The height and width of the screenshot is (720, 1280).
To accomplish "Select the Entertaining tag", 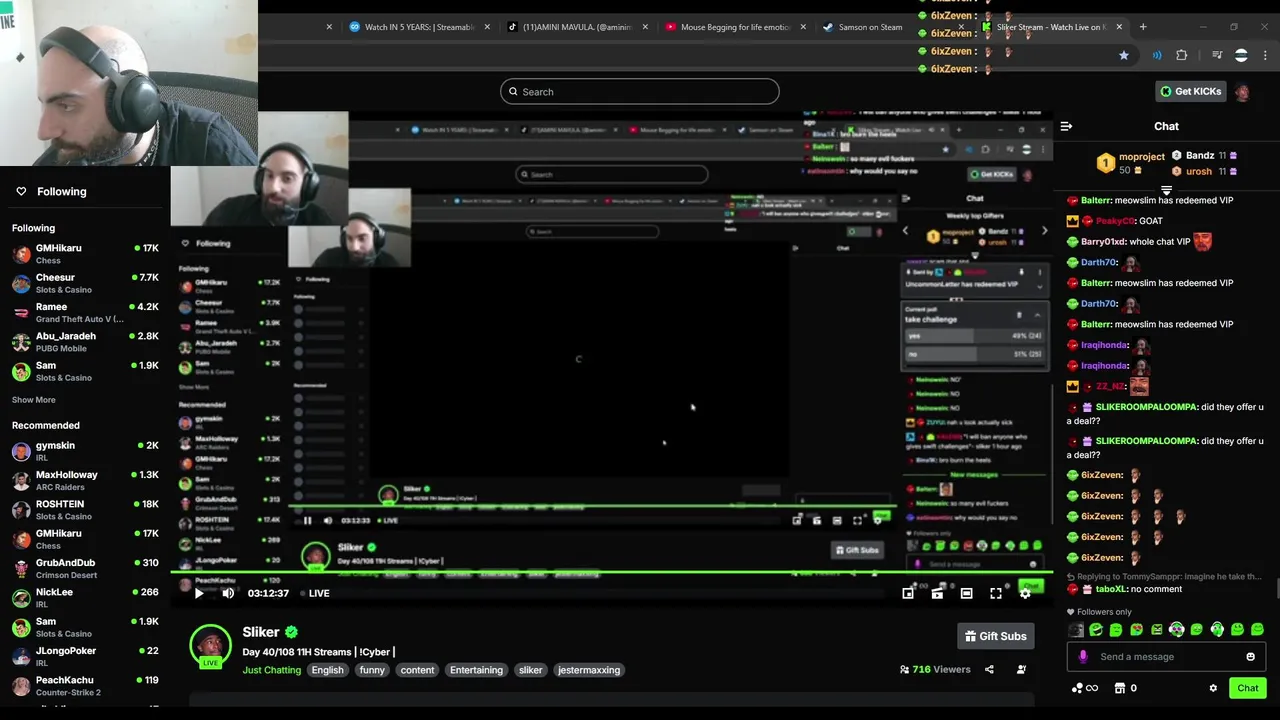I will coord(476,670).
